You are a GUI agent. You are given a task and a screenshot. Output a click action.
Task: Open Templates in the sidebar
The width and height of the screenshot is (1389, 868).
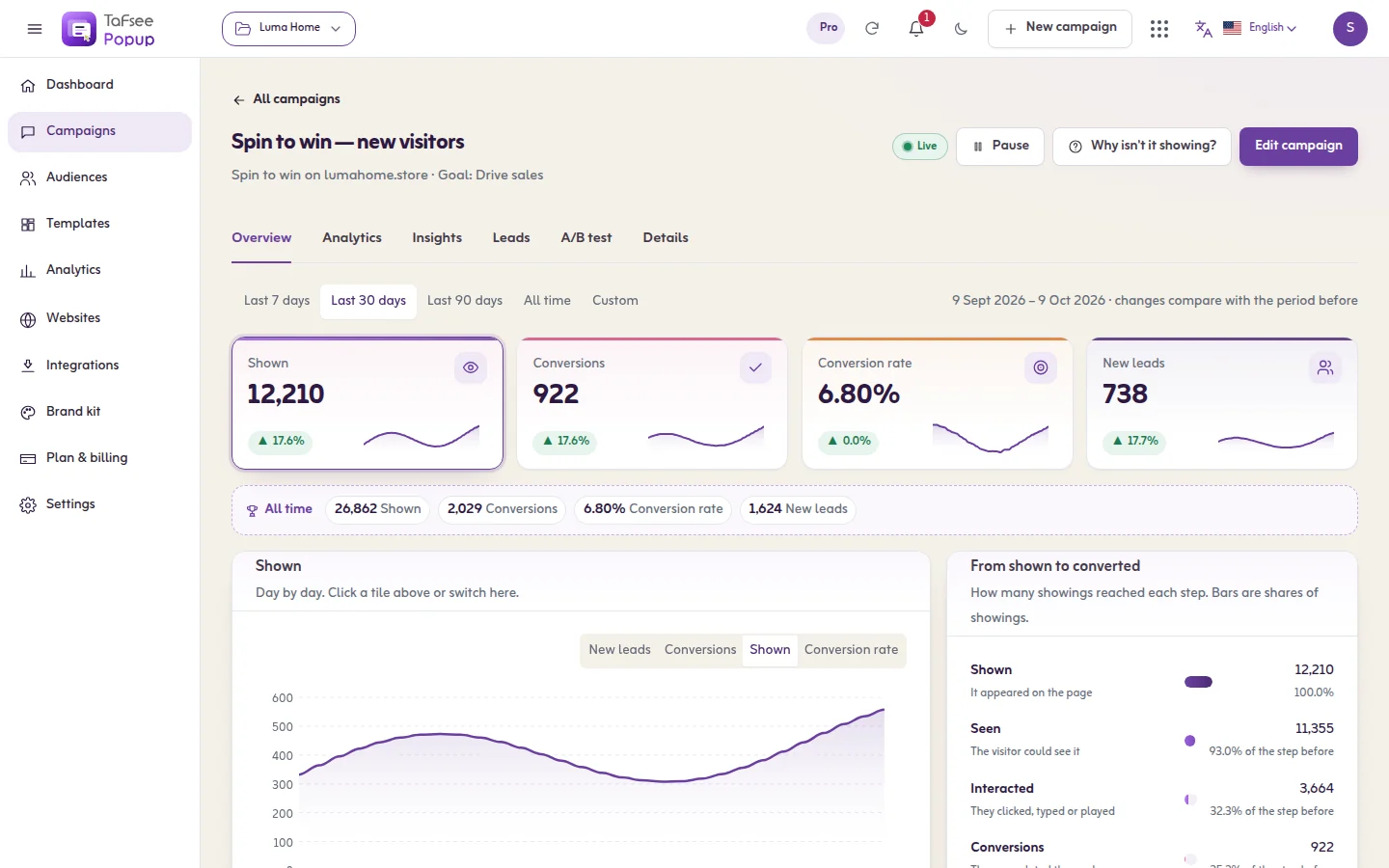(x=99, y=224)
